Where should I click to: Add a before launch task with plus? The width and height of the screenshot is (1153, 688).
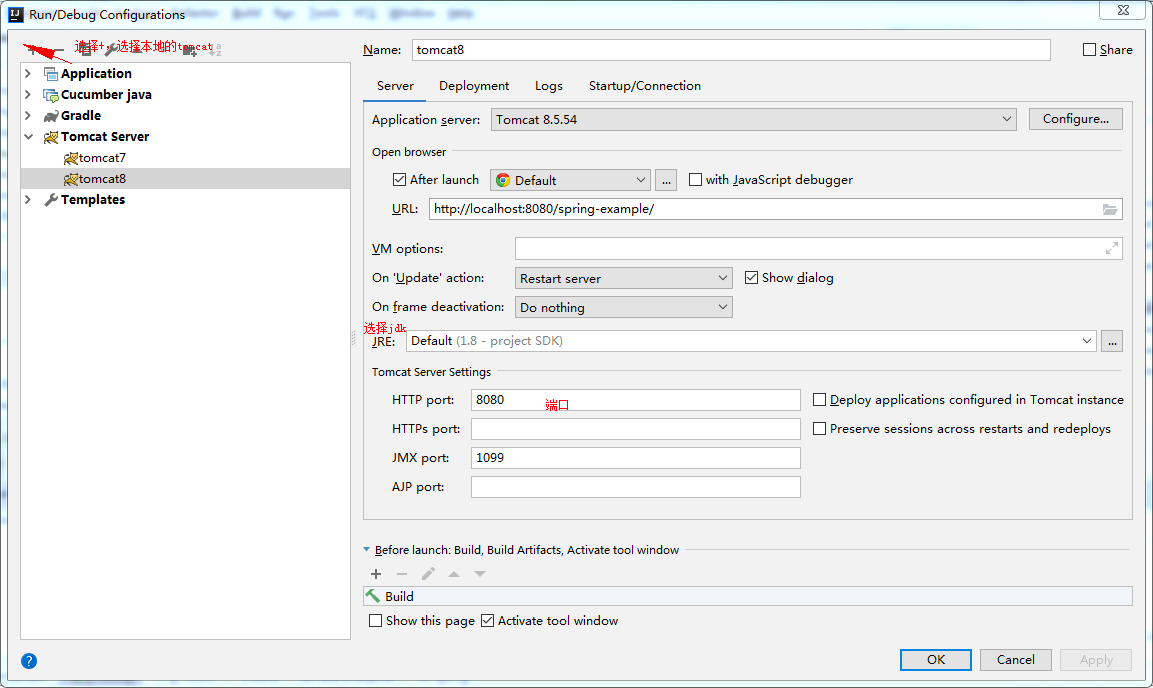point(376,574)
